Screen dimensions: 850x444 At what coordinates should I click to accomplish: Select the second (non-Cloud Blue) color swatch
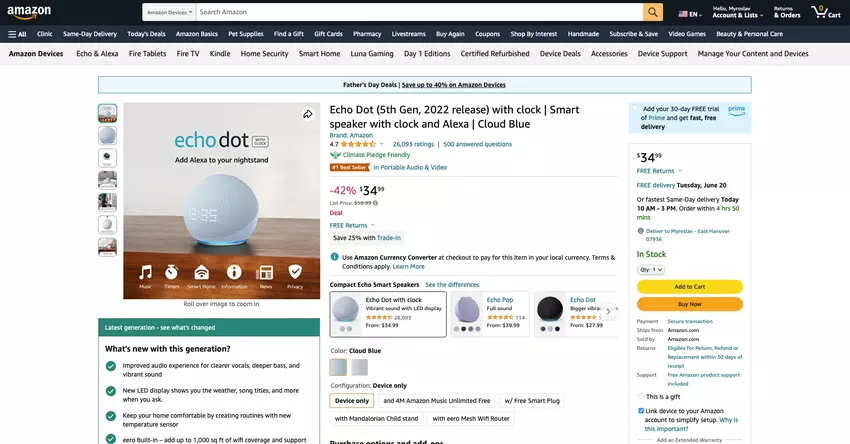point(360,367)
